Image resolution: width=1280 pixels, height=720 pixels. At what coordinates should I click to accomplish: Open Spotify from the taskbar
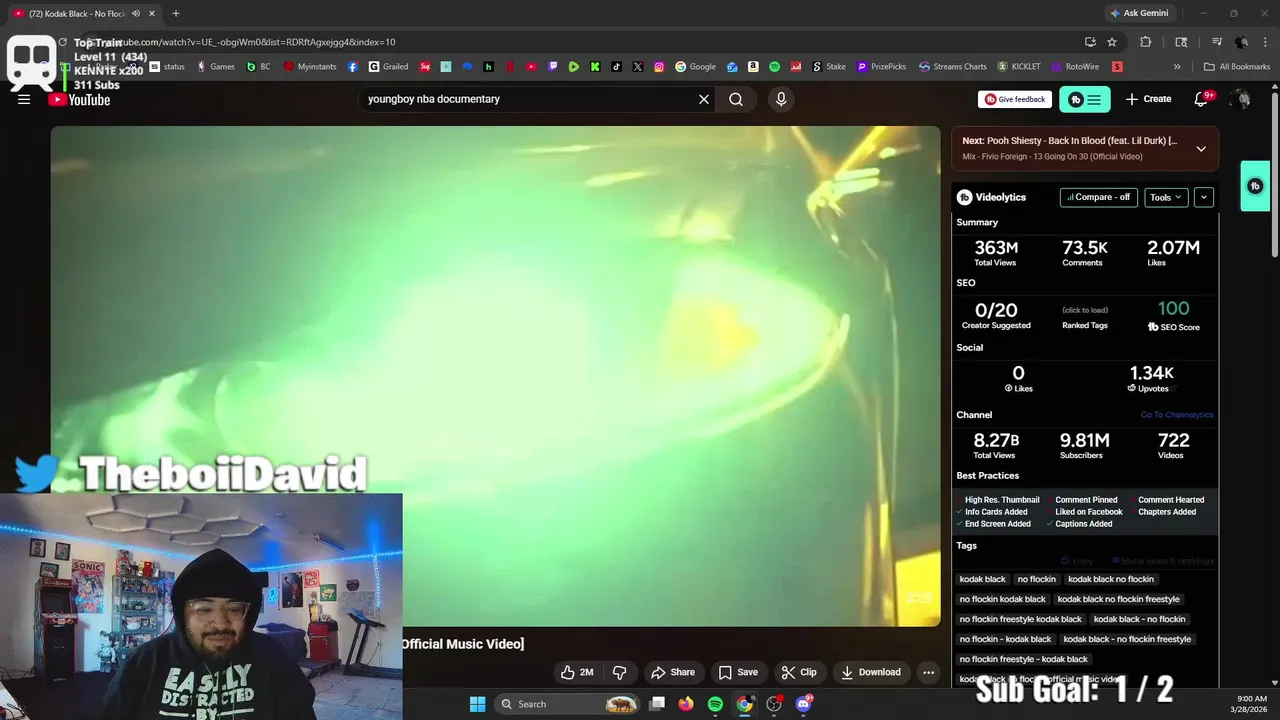pyautogui.click(x=715, y=704)
